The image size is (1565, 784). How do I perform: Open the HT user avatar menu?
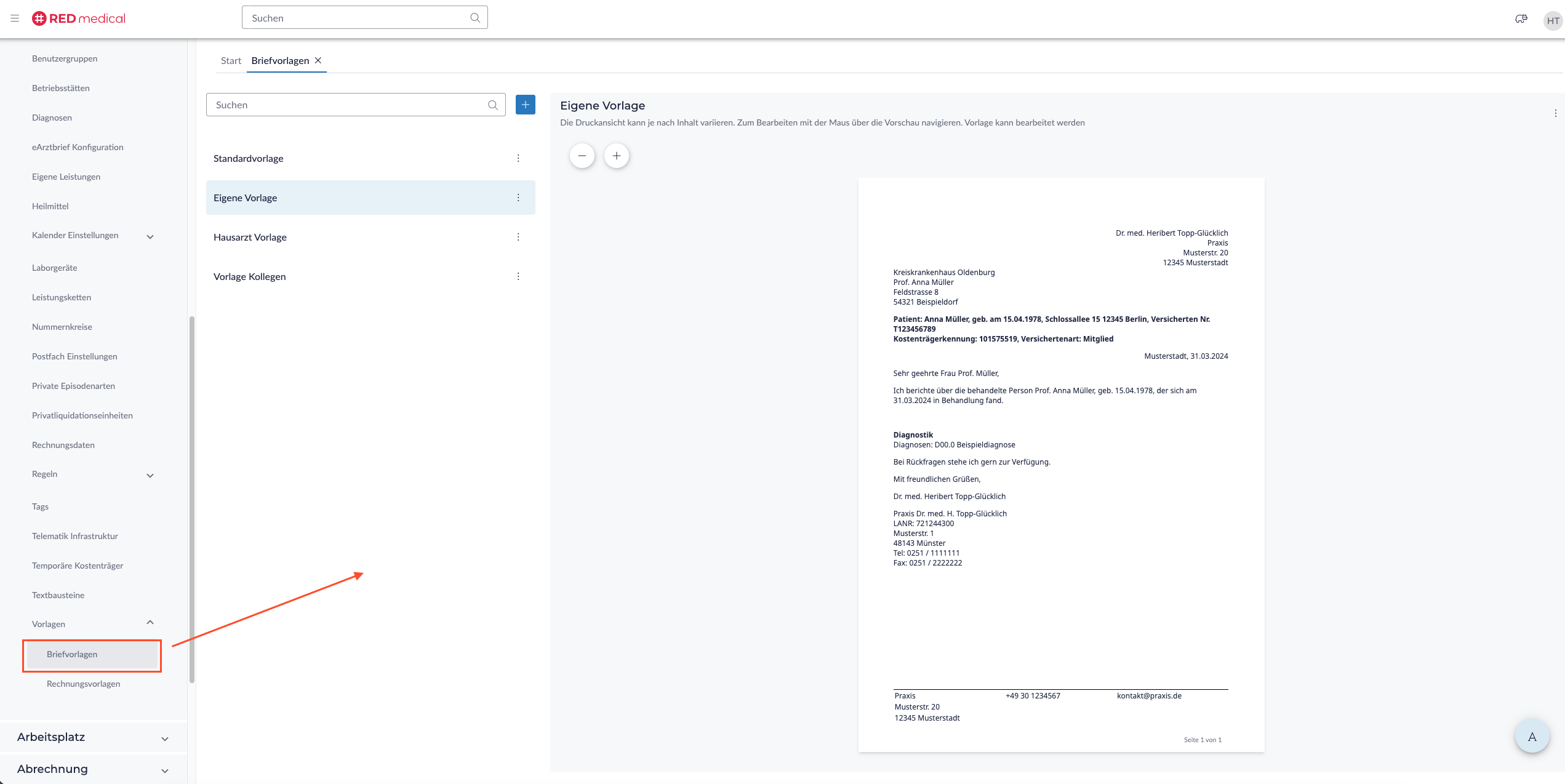1553,20
